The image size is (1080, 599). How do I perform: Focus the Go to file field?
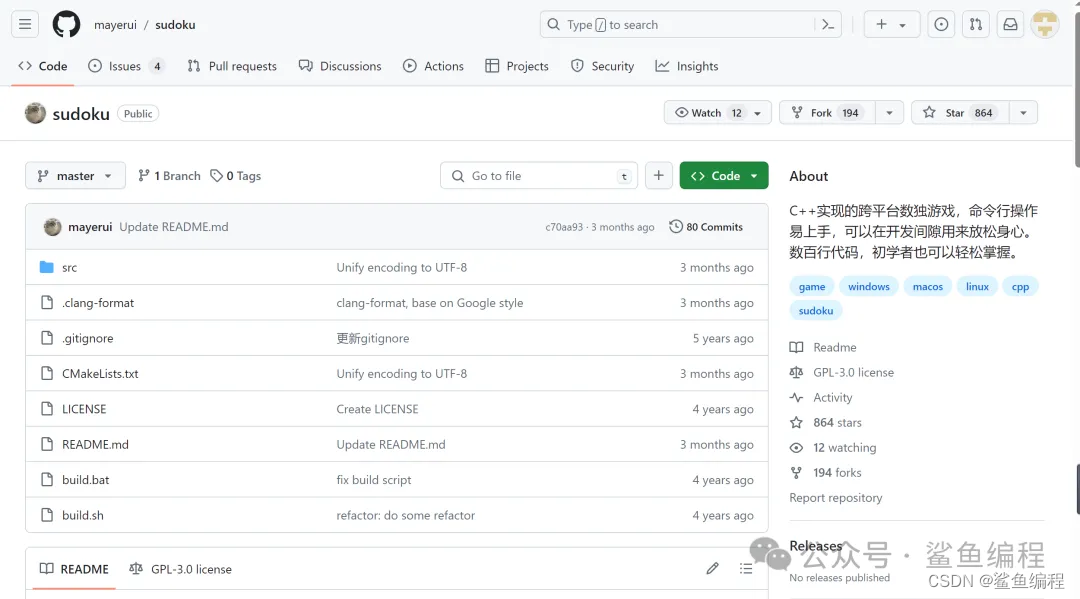[539, 176]
